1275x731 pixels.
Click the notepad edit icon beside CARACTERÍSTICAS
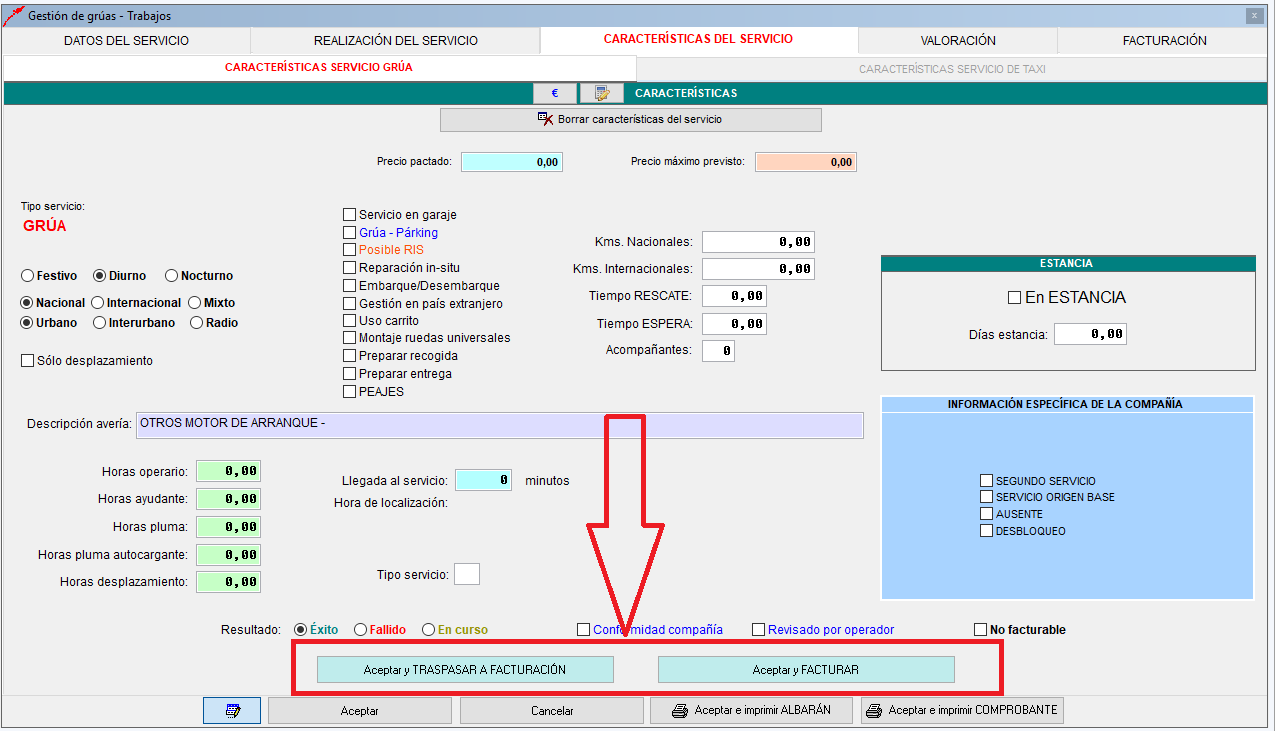pos(601,93)
